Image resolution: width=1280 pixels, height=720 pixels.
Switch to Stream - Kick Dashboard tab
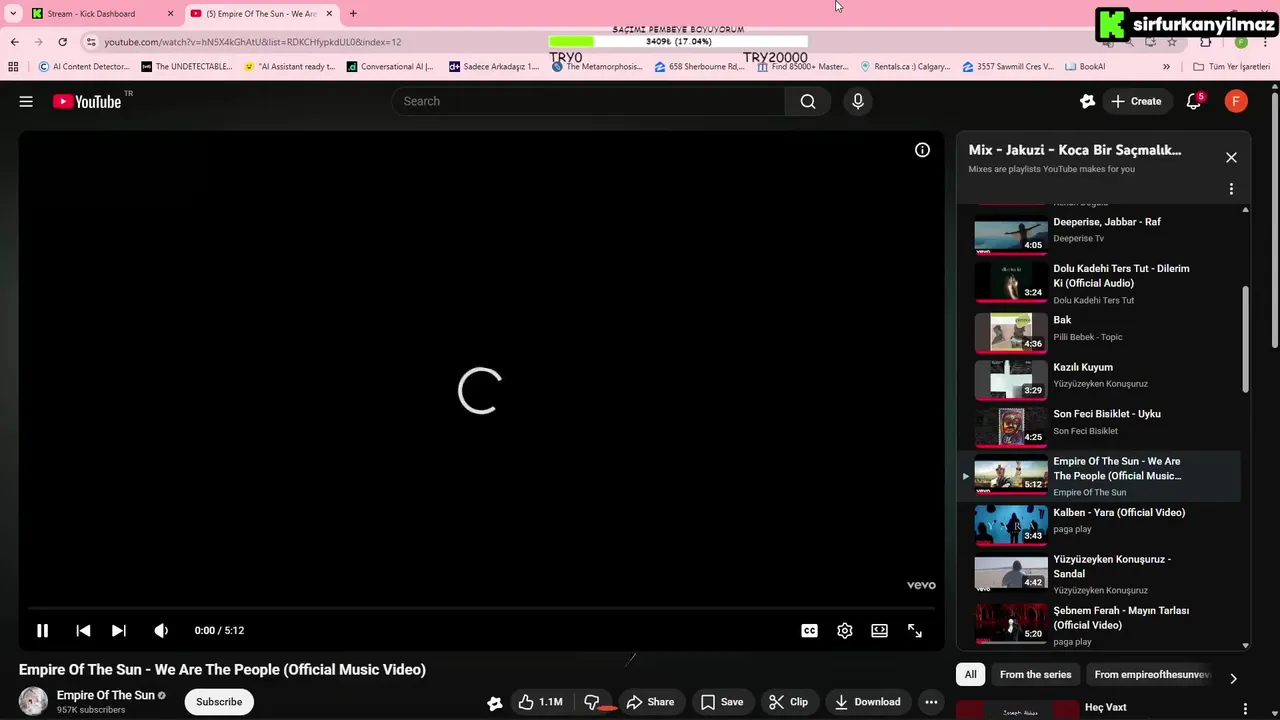coord(101,14)
